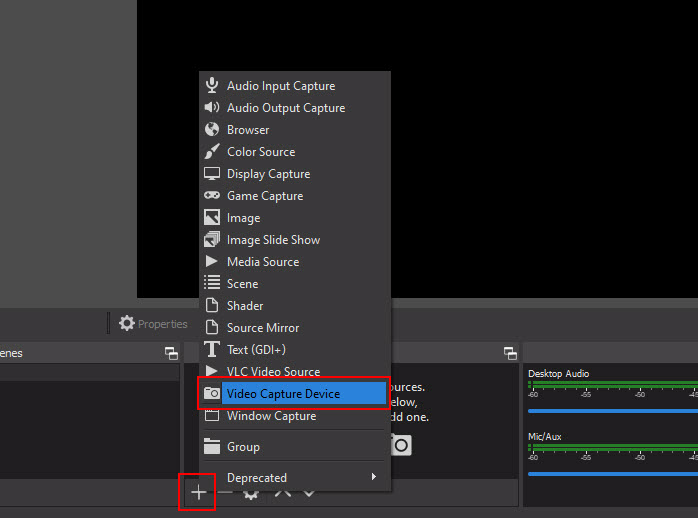Screen dimensions: 698x518
Task: Click the globe icon beside Browser
Action: pyautogui.click(x=212, y=129)
